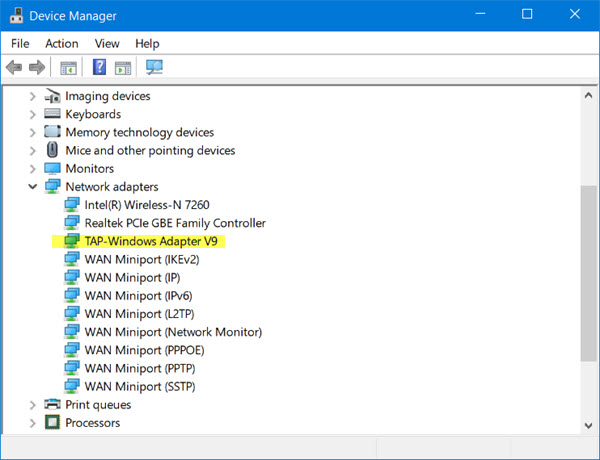Click the Network adapters category icon

52,186
